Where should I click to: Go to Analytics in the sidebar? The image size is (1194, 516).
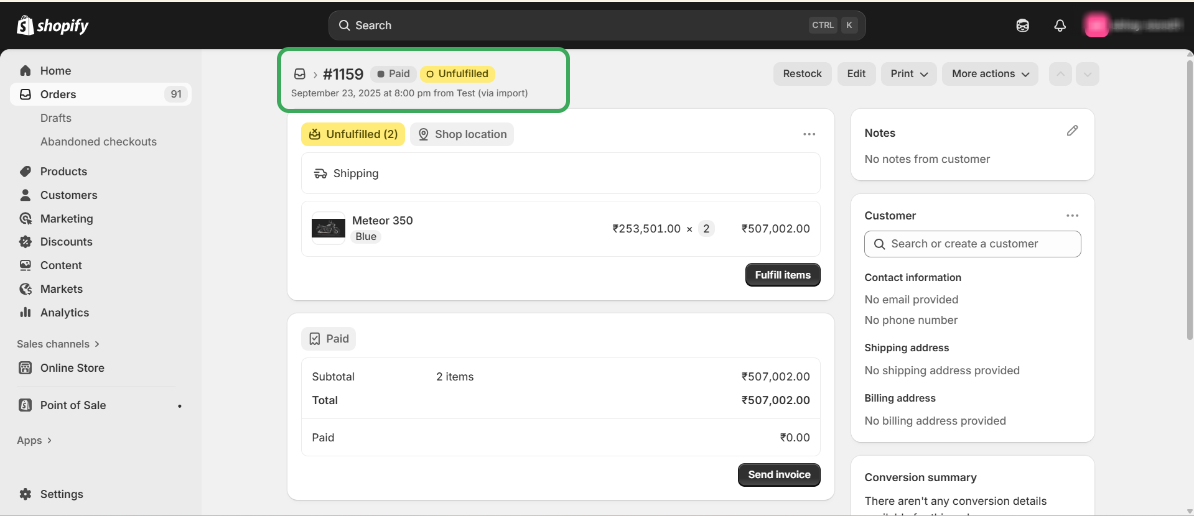click(x=64, y=312)
